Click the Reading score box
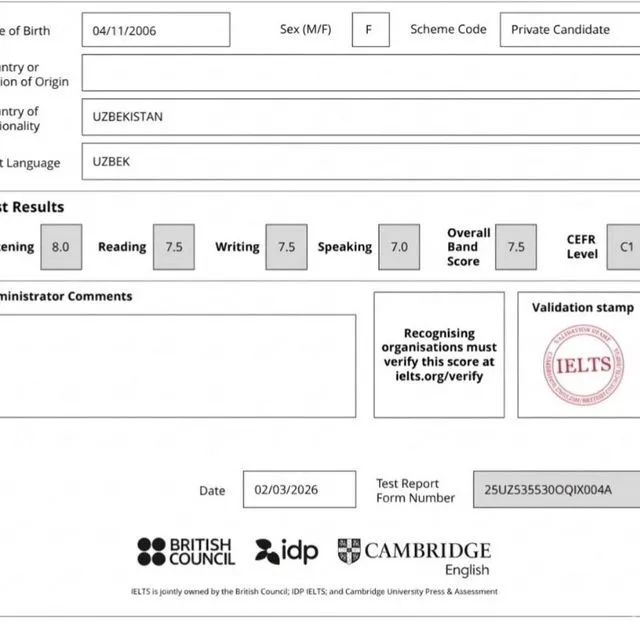The height and width of the screenshot is (640, 640). point(174,247)
